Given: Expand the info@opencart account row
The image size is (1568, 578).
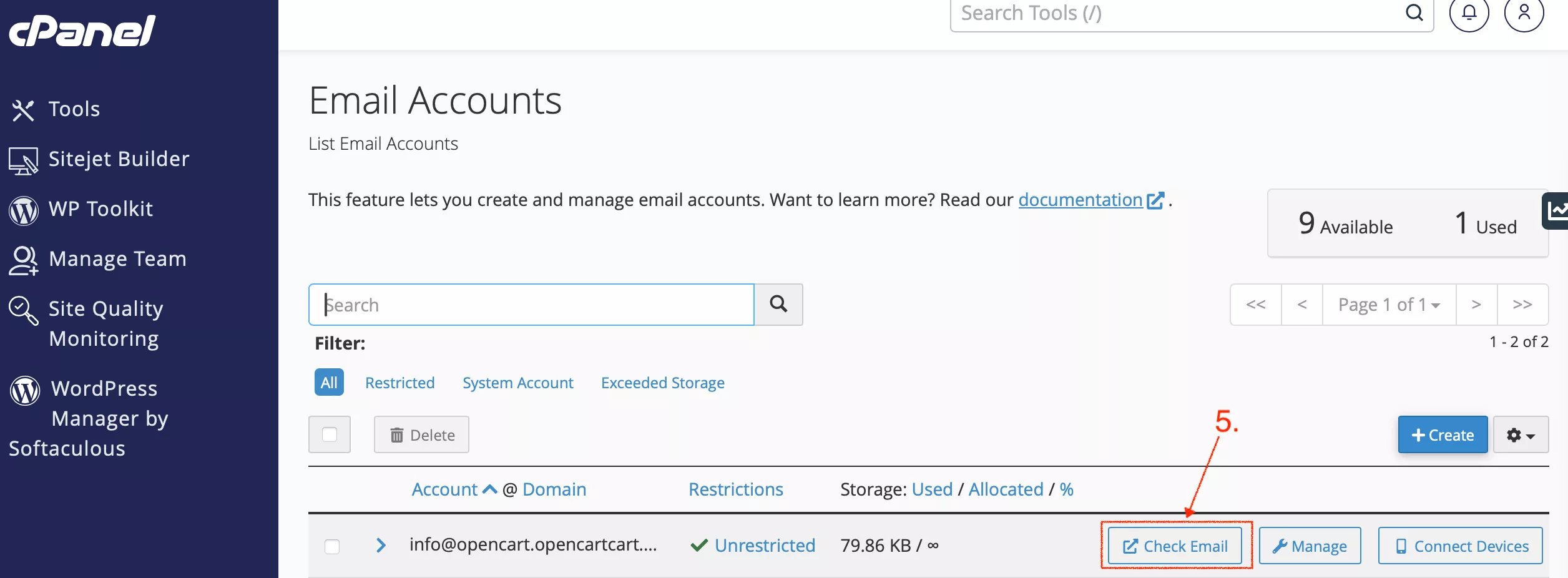Looking at the screenshot, I should 381,546.
